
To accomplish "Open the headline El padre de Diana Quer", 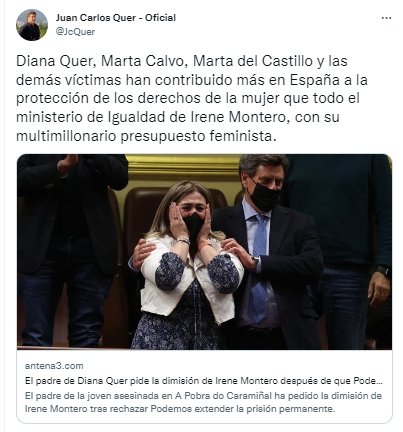I will 204,381.
